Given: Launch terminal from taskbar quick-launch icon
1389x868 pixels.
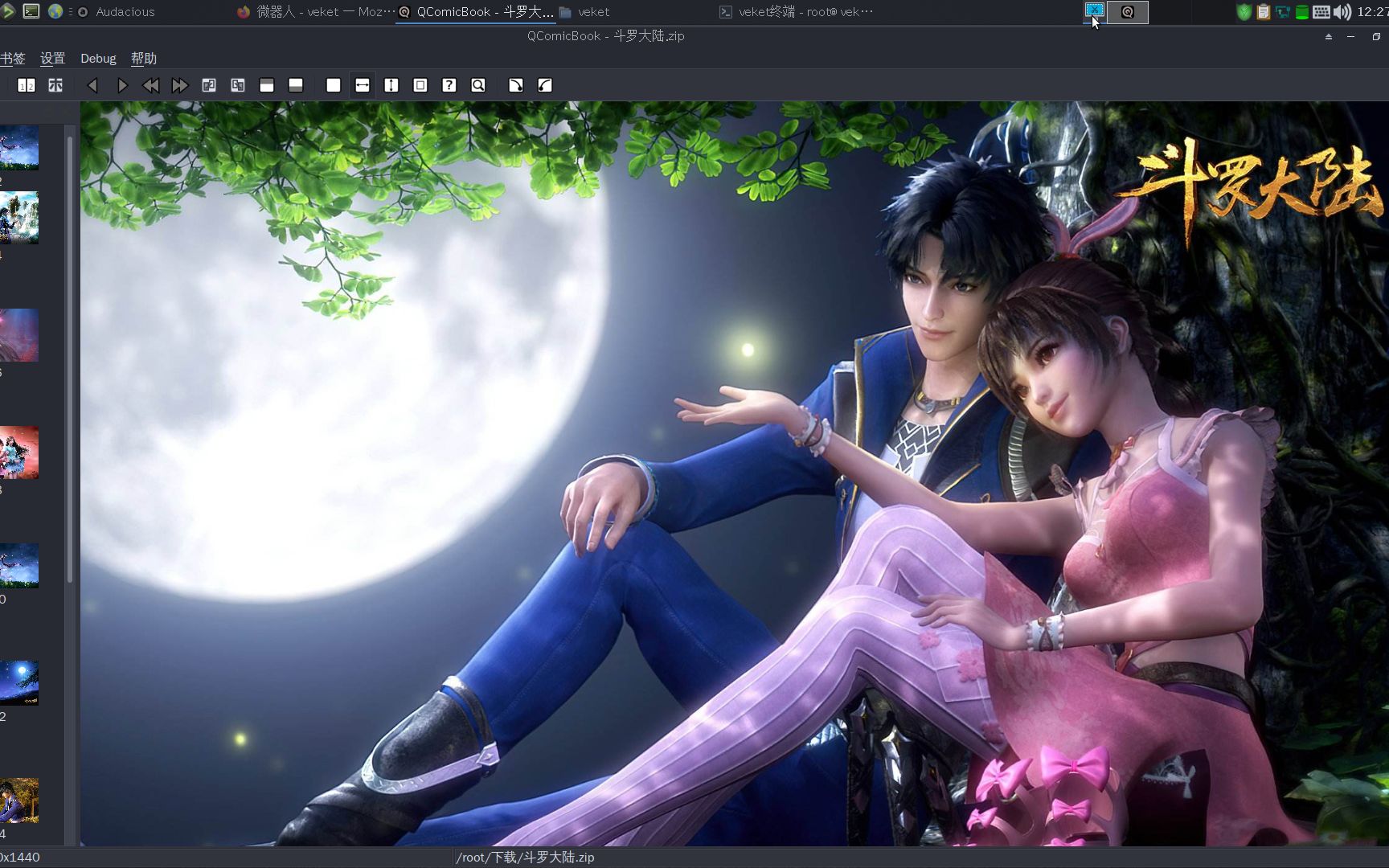Looking at the screenshot, I should [x=31, y=11].
